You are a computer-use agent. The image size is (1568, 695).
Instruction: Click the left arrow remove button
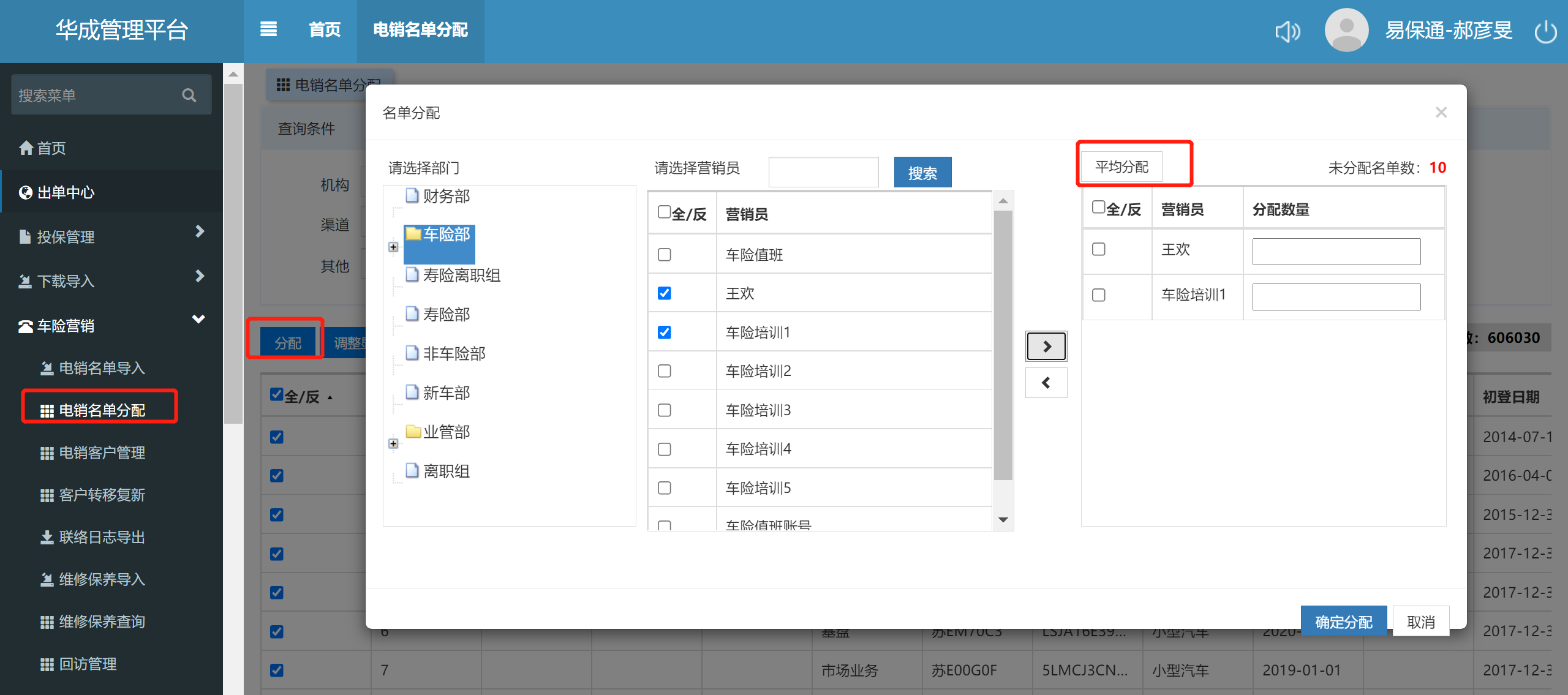(1046, 383)
